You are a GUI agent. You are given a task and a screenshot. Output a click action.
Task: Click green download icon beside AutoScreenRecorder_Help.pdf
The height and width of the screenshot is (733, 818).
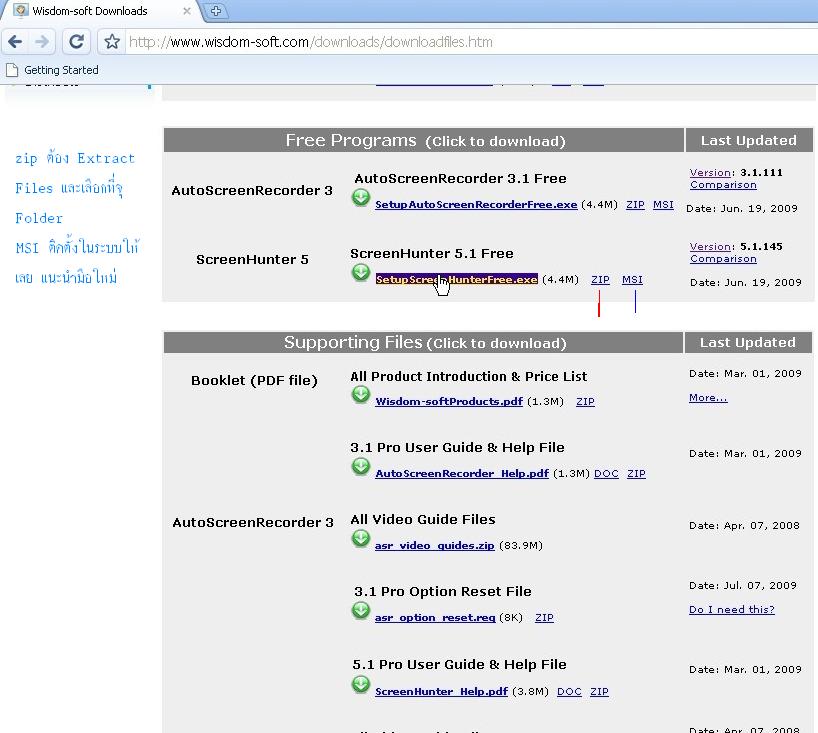point(360,466)
